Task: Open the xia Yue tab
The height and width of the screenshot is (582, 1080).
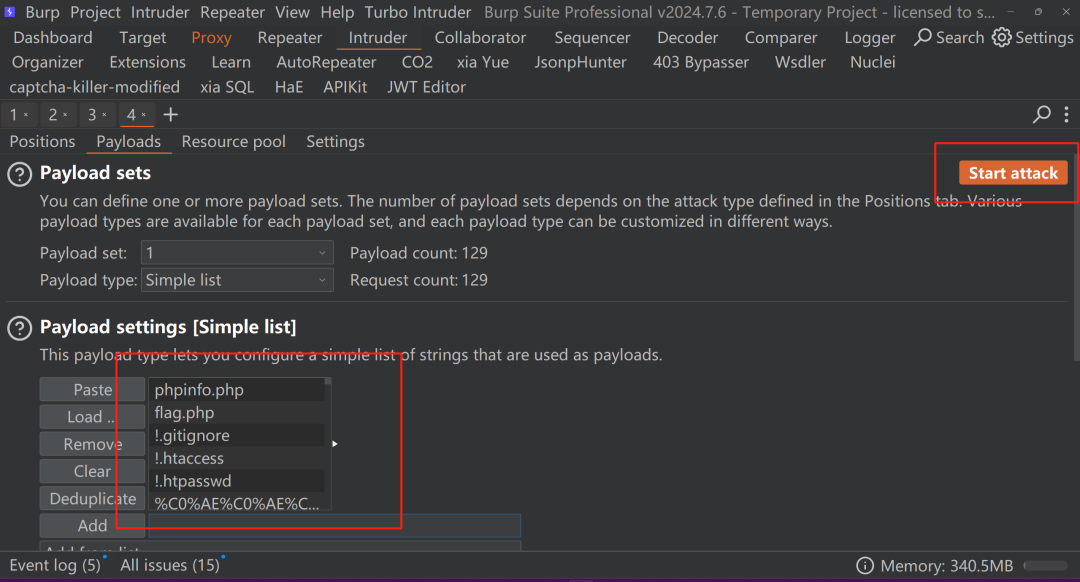Action: click(483, 62)
